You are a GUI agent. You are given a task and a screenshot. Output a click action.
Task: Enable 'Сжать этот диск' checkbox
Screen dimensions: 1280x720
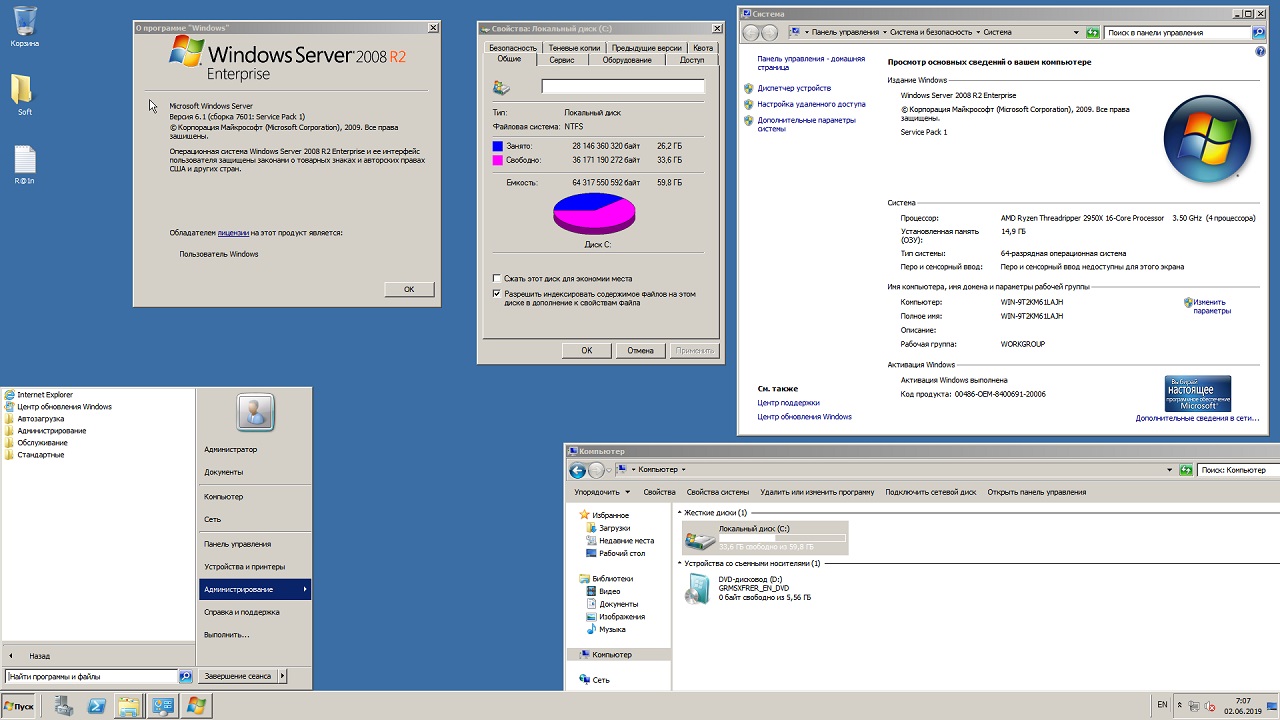[x=497, y=279]
